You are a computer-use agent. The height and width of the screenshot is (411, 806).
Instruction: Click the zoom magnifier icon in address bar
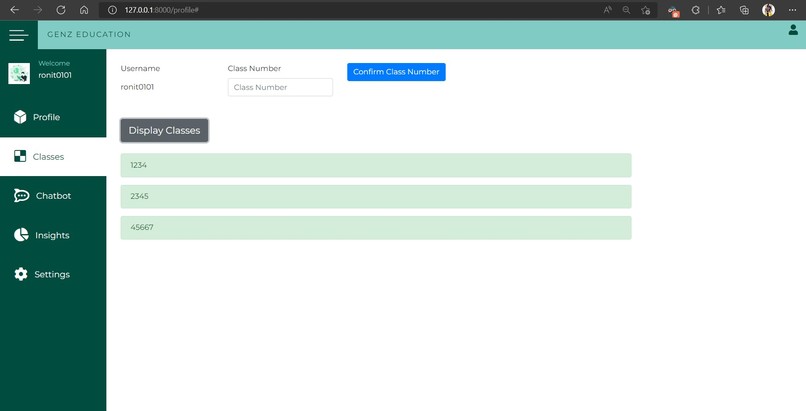tap(626, 10)
